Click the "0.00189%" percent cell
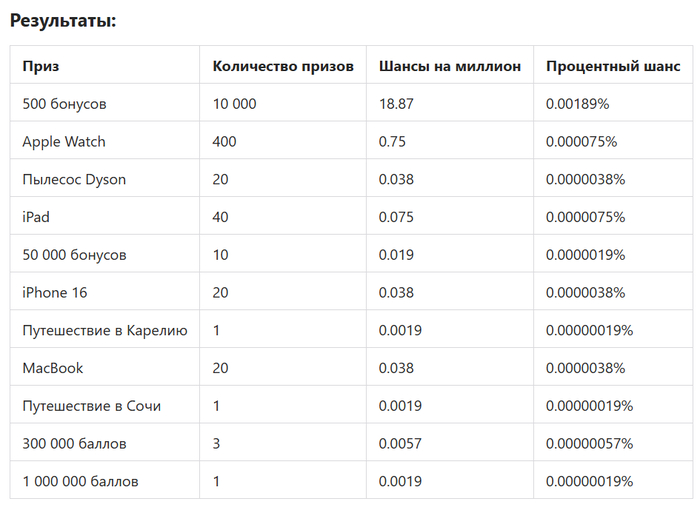 [578, 104]
